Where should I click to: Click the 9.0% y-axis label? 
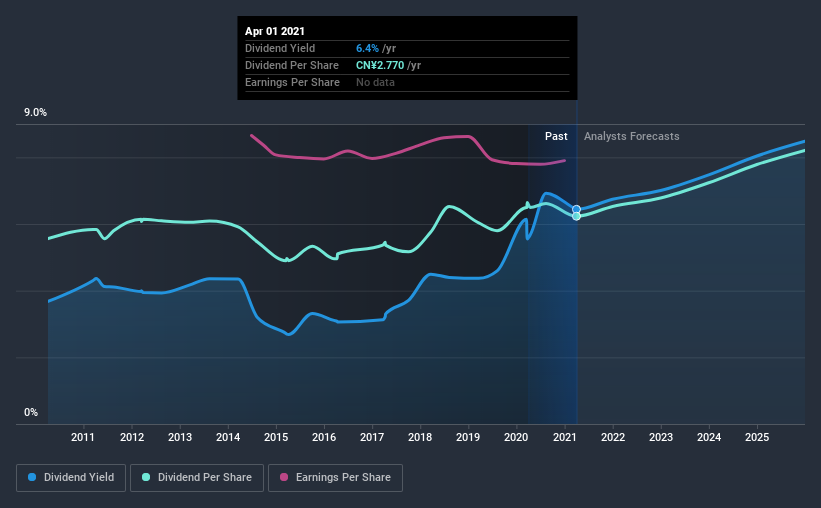35,113
